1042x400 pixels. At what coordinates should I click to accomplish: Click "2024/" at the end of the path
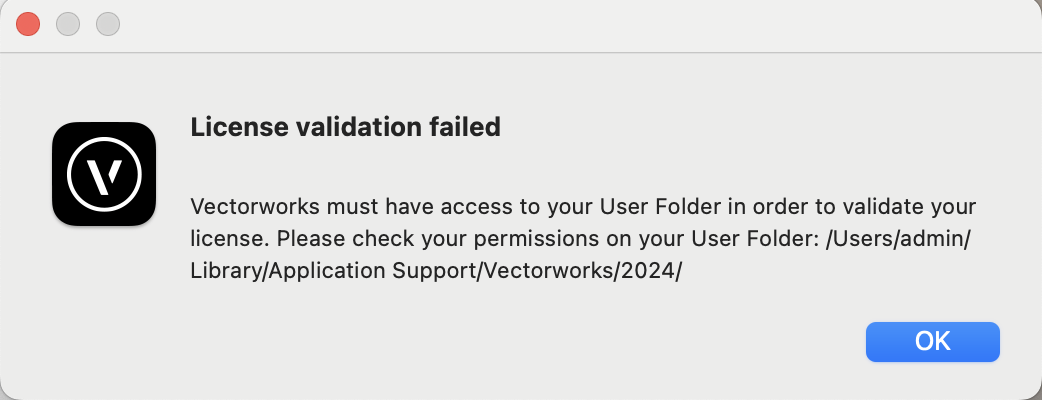[x=647, y=272]
